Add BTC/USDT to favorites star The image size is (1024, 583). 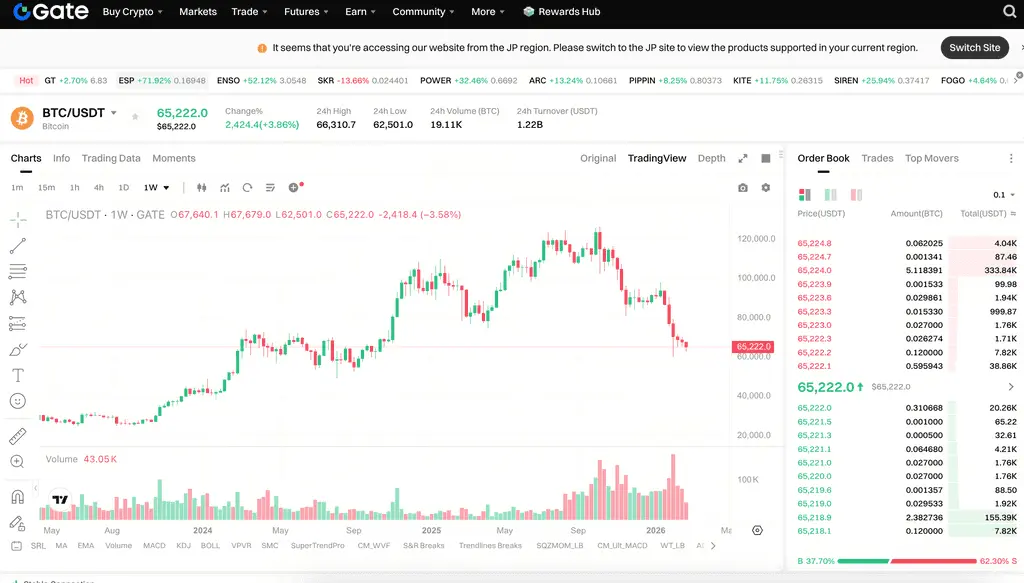(x=135, y=117)
